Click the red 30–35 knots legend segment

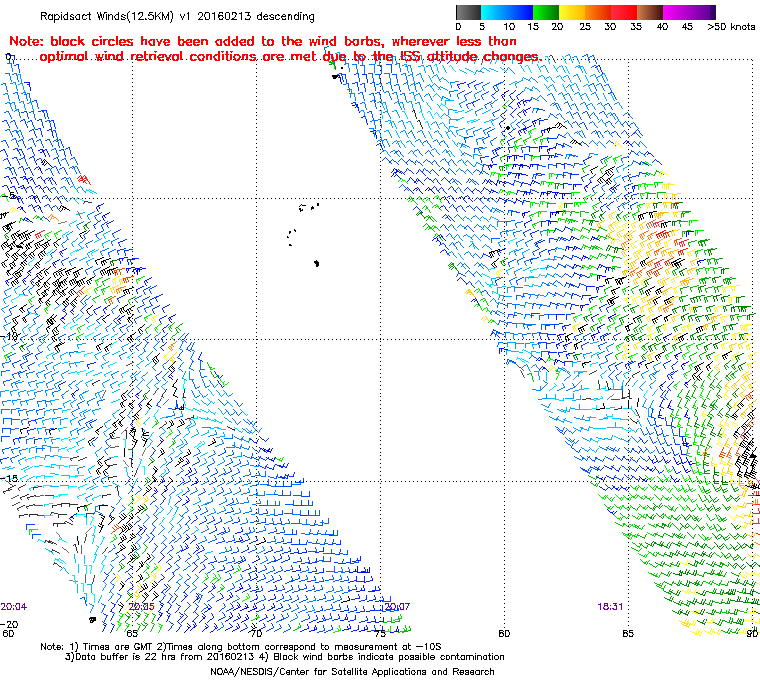click(x=624, y=12)
